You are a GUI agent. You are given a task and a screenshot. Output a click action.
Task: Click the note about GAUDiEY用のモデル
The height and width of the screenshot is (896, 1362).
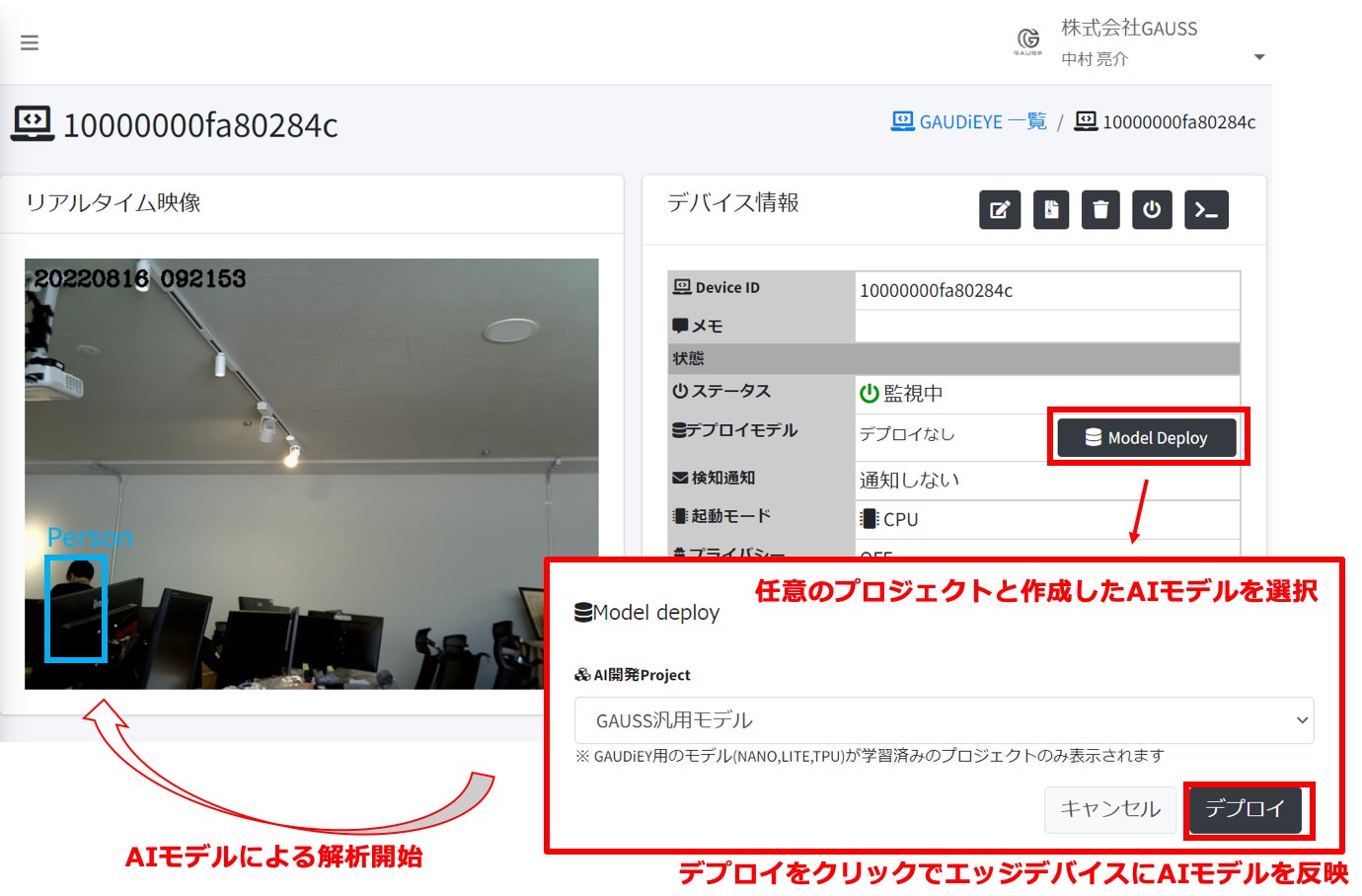(x=870, y=756)
